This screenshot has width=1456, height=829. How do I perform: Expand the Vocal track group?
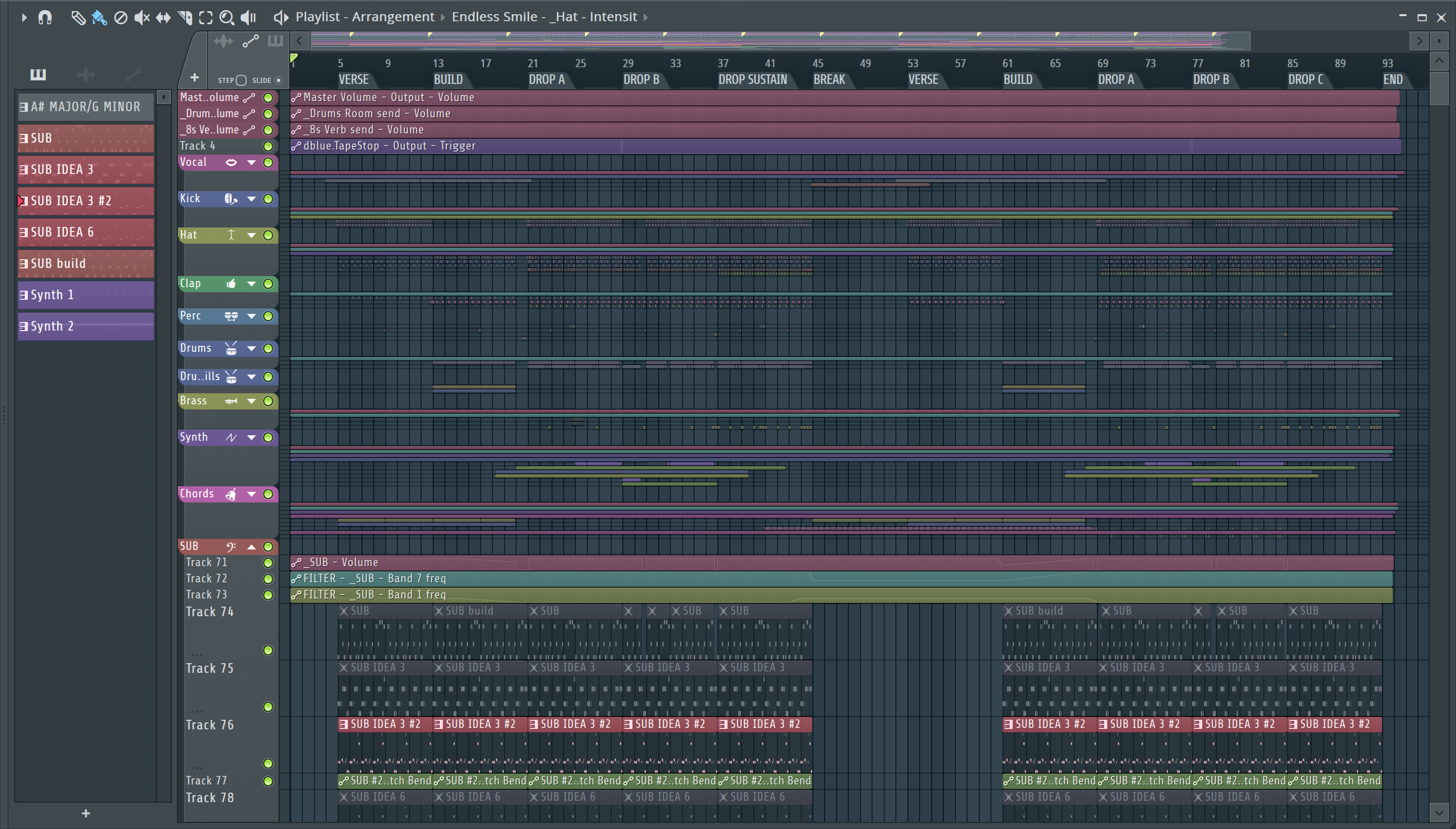tap(251, 163)
